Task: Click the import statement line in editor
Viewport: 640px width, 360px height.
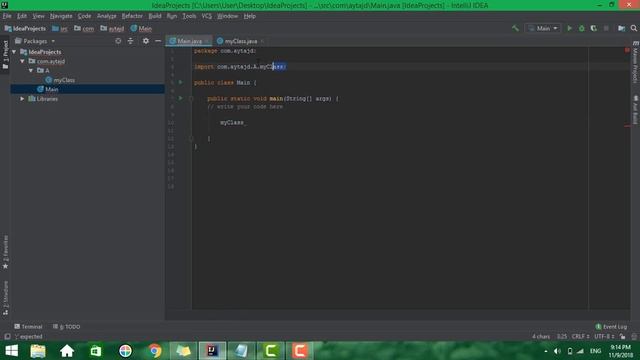Action: [240, 67]
